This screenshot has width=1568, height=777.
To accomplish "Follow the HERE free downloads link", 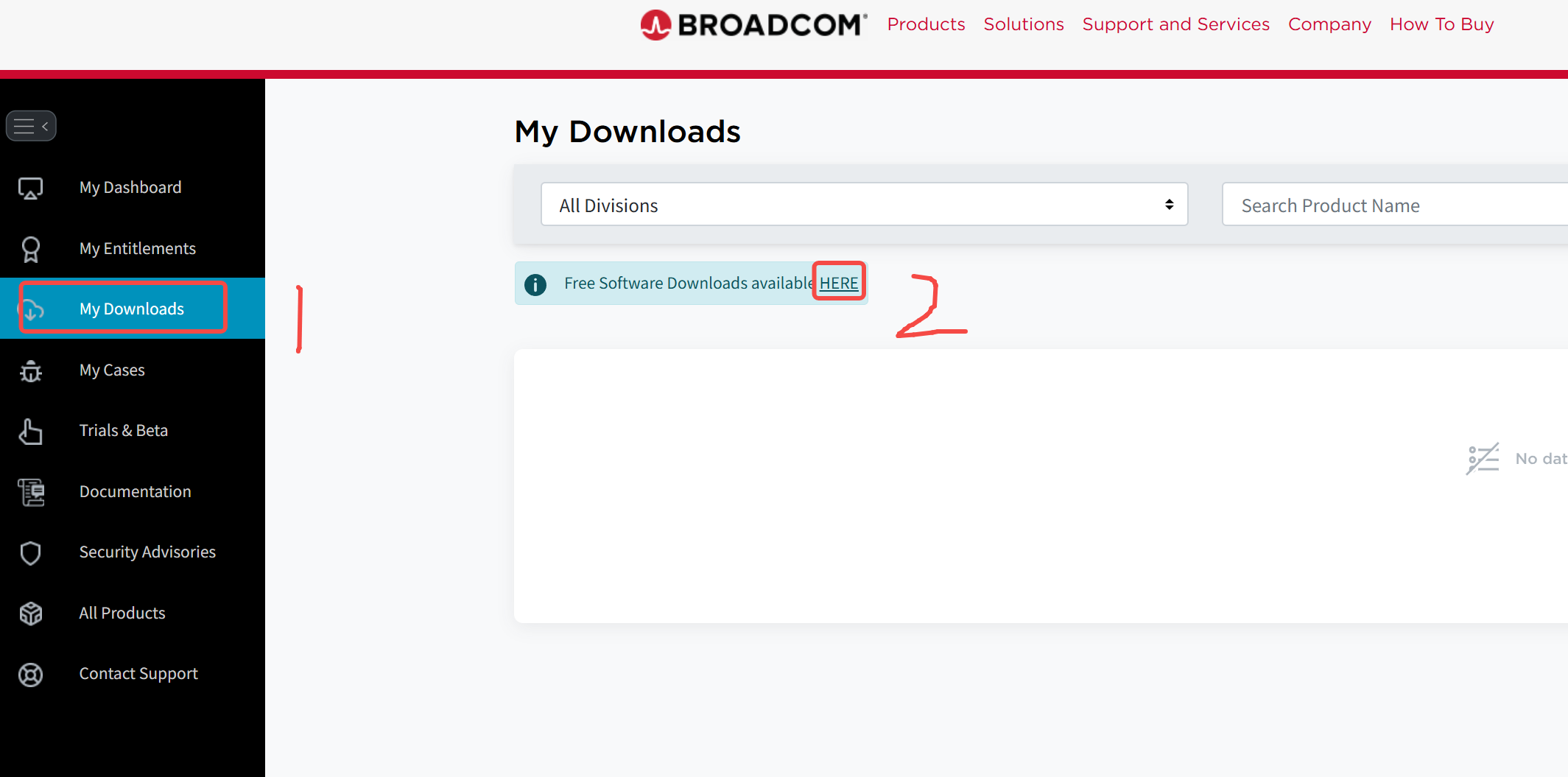I will point(839,283).
